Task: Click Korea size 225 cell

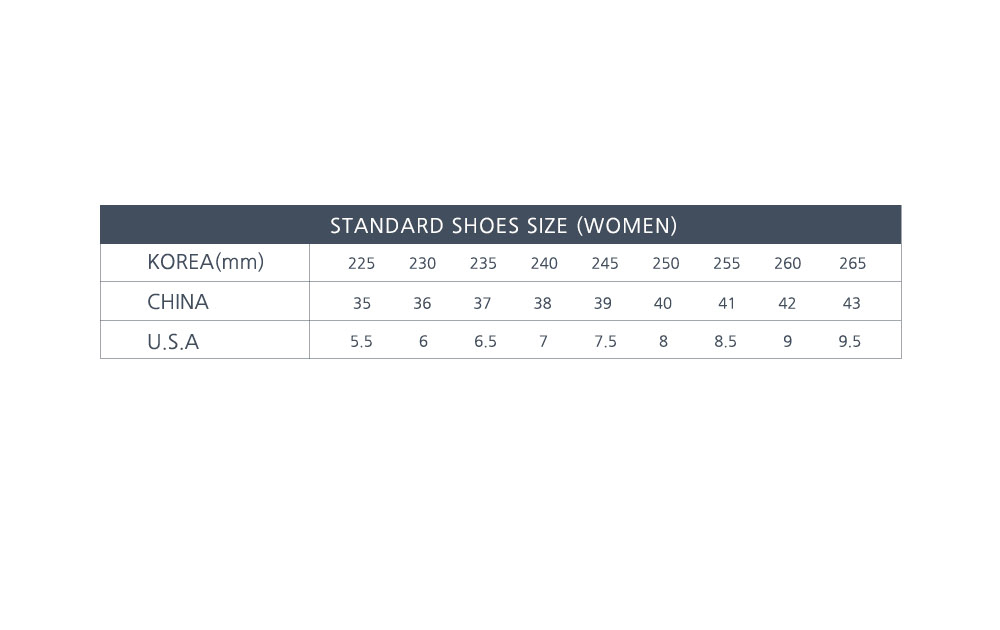Action: [x=361, y=264]
